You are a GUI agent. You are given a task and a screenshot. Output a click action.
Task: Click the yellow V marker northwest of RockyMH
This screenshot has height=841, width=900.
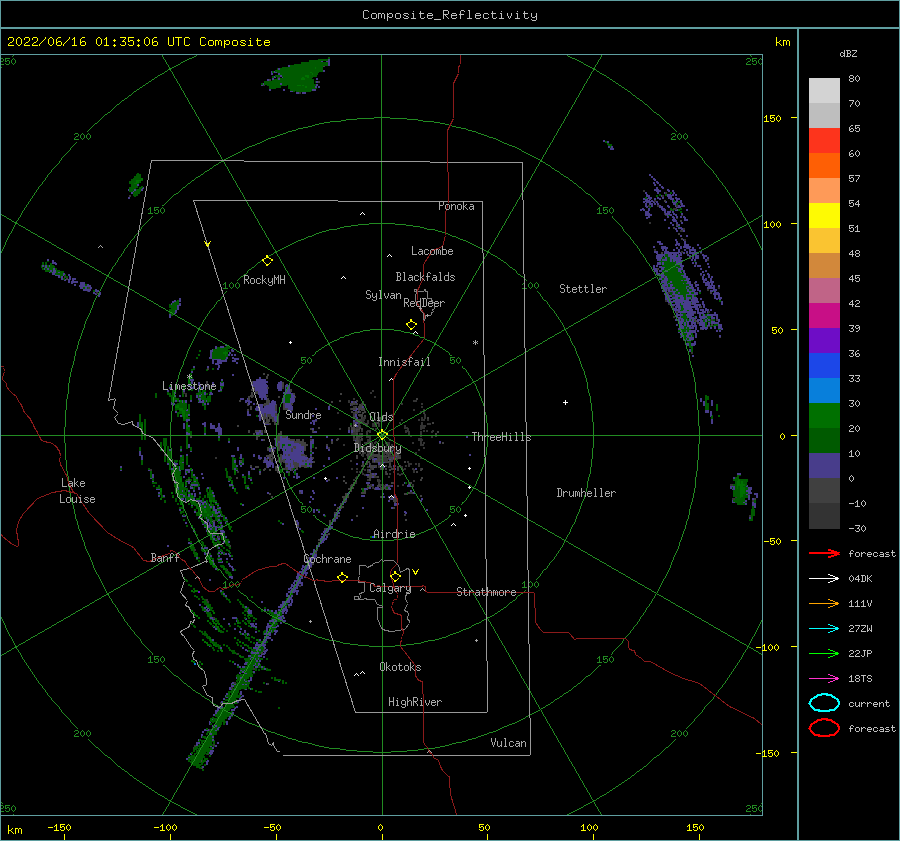click(208, 244)
